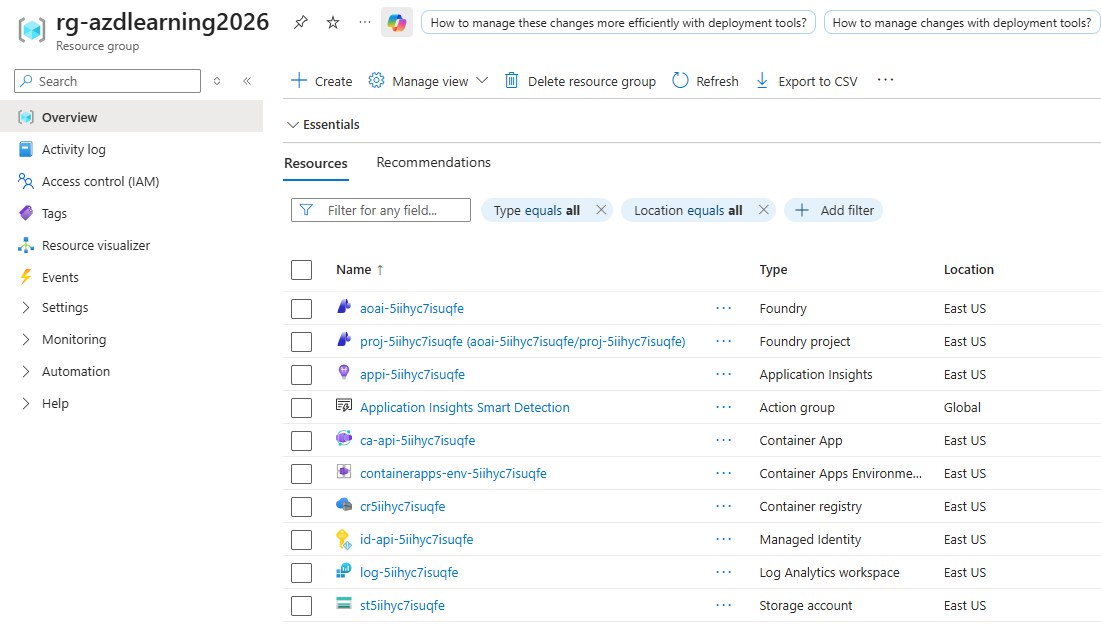Viewport: 1101px width, 631px height.
Task: Open context menu ellipsis for st5iihyc7isuqfe
Action: pyautogui.click(x=723, y=605)
